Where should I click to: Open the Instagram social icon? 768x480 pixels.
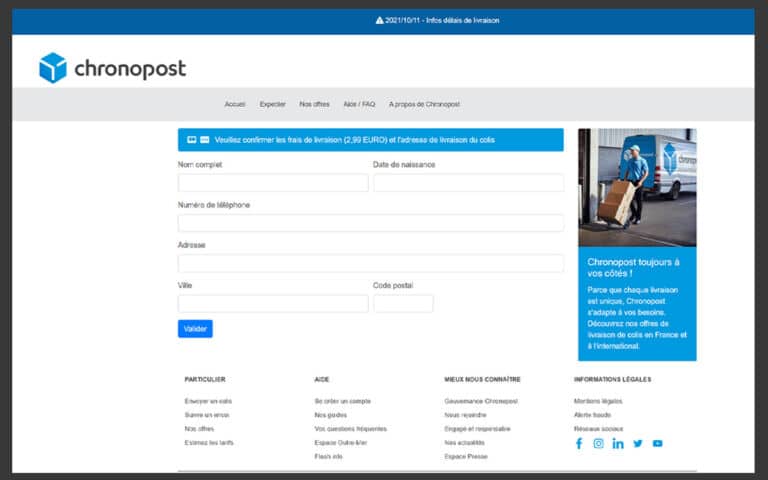click(598, 443)
